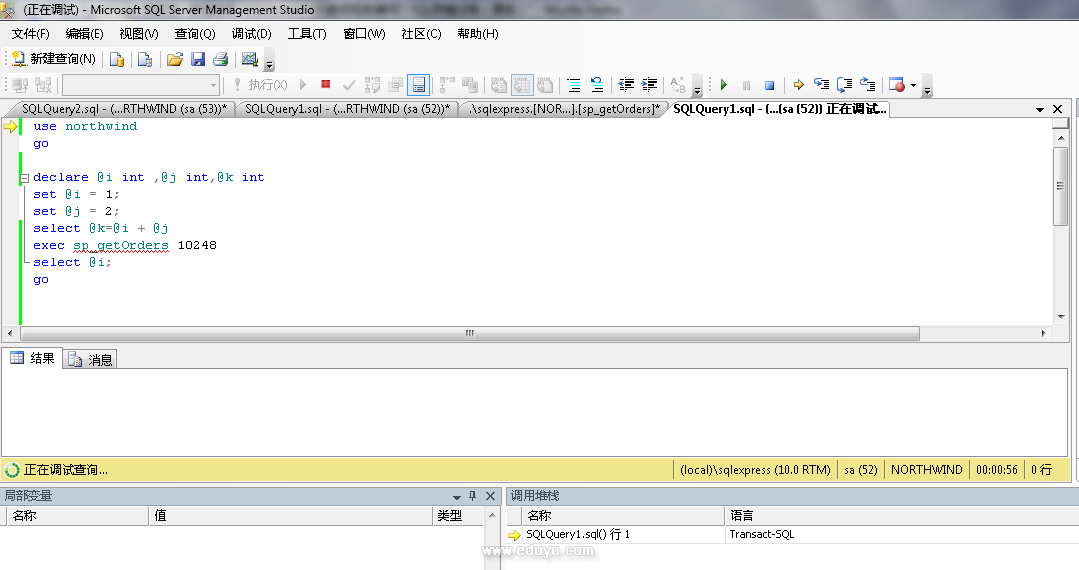
Task: Click the Uncomment selected lines icon
Action: (x=597, y=85)
